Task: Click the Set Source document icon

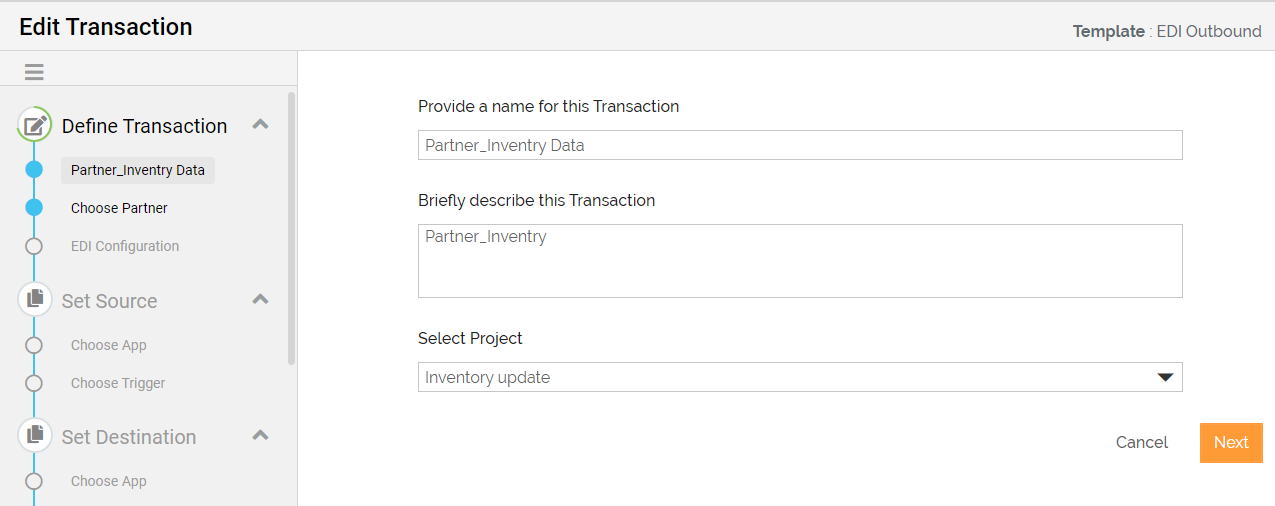Action: (35, 300)
